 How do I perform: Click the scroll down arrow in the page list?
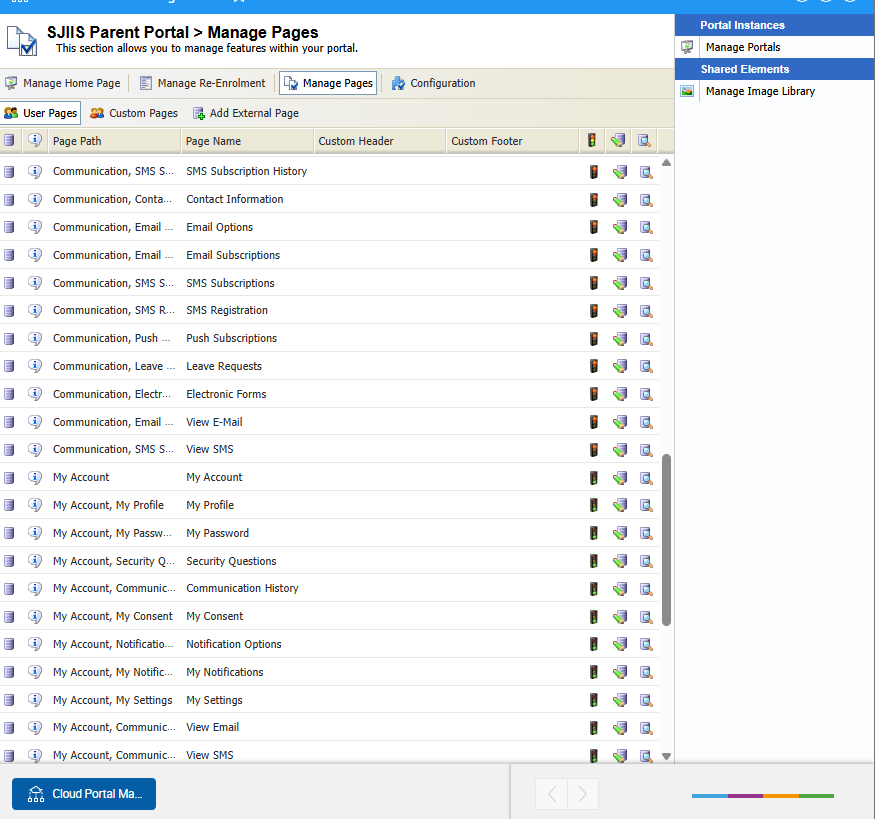click(x=666, y=756)
